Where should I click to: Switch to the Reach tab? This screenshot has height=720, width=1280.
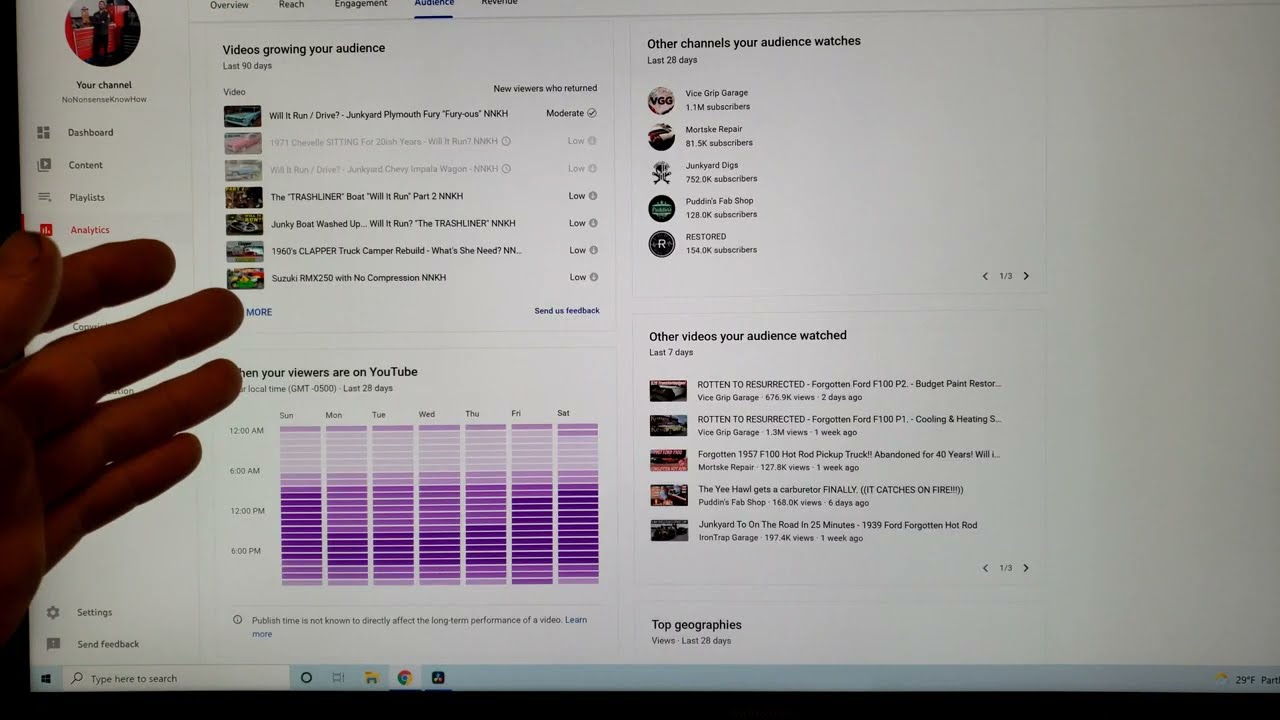tap(291, 5)
